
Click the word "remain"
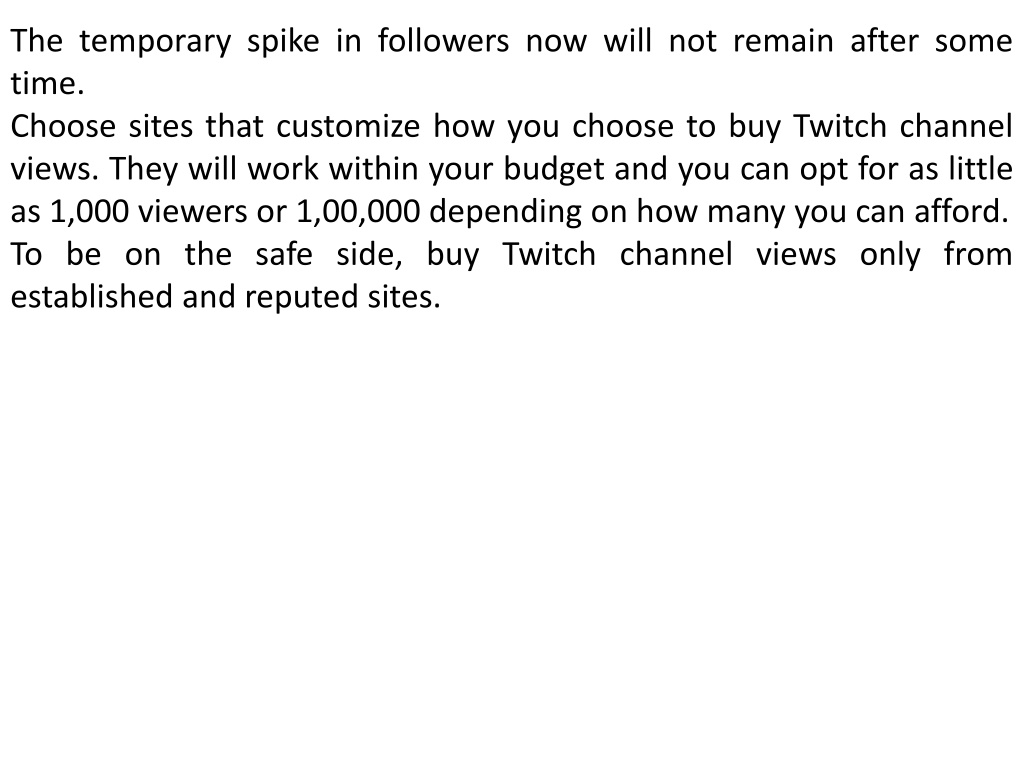point(783,40)
